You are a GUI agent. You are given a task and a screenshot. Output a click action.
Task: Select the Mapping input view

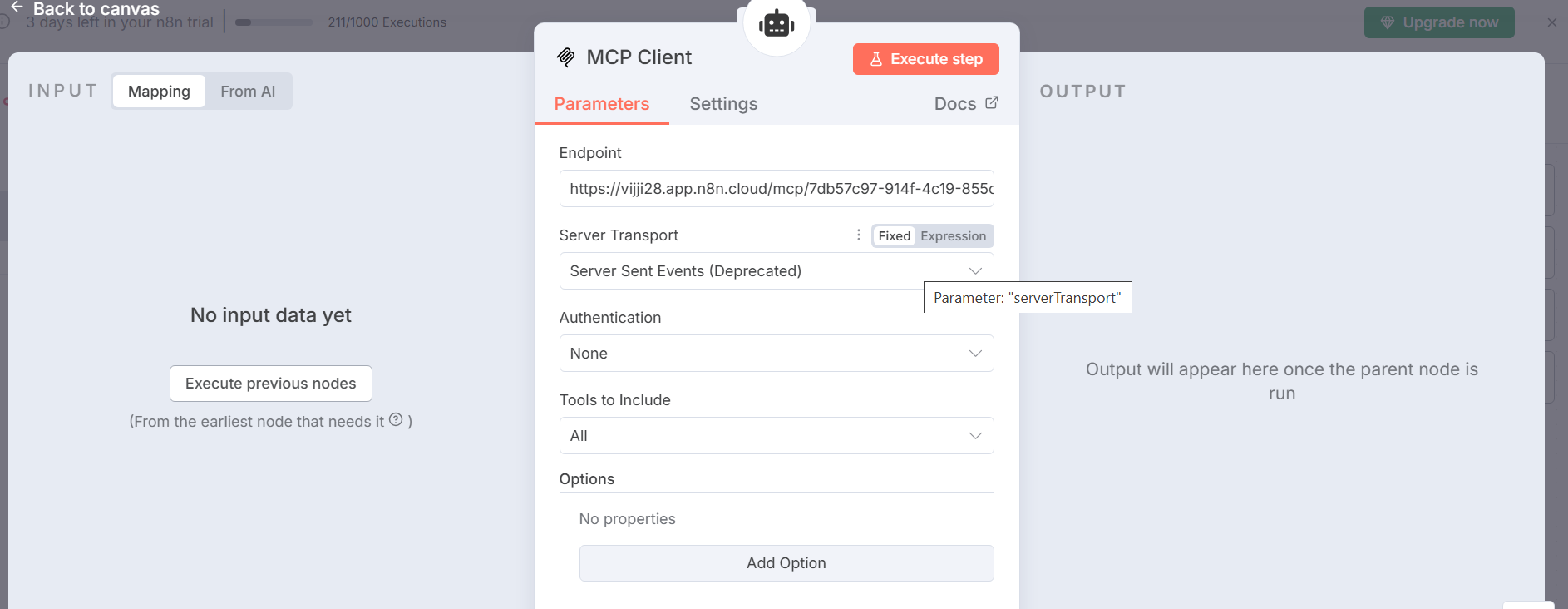pos(159,92)
